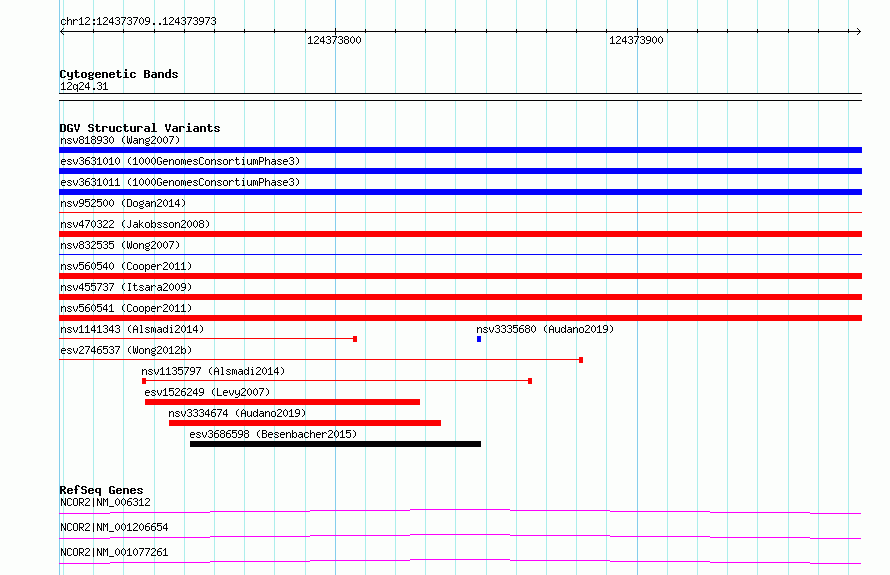Select the esv1526249 (Levy2007) red bar
This screenshot has width=890, height=575.
pyautogui.click(x=283, y=402)
